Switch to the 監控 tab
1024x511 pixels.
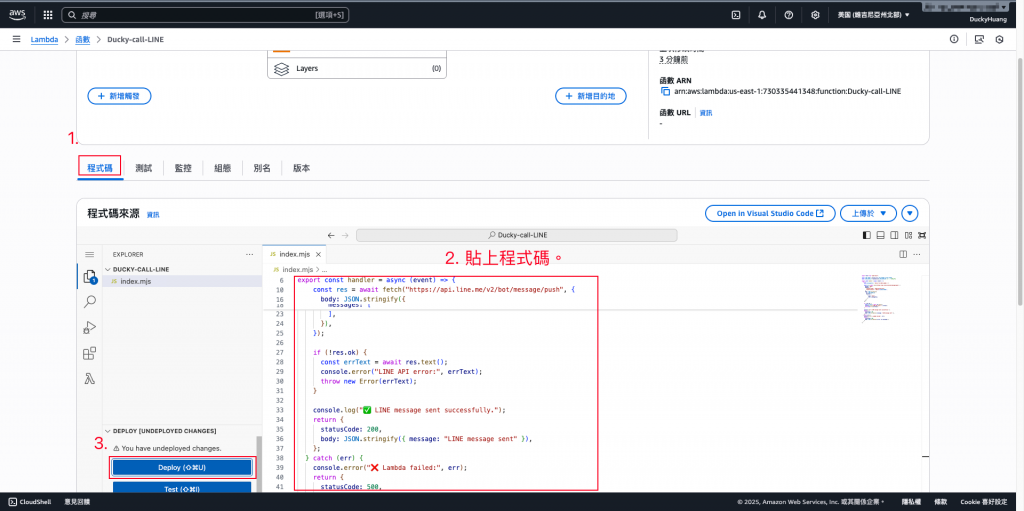(183, 169)
